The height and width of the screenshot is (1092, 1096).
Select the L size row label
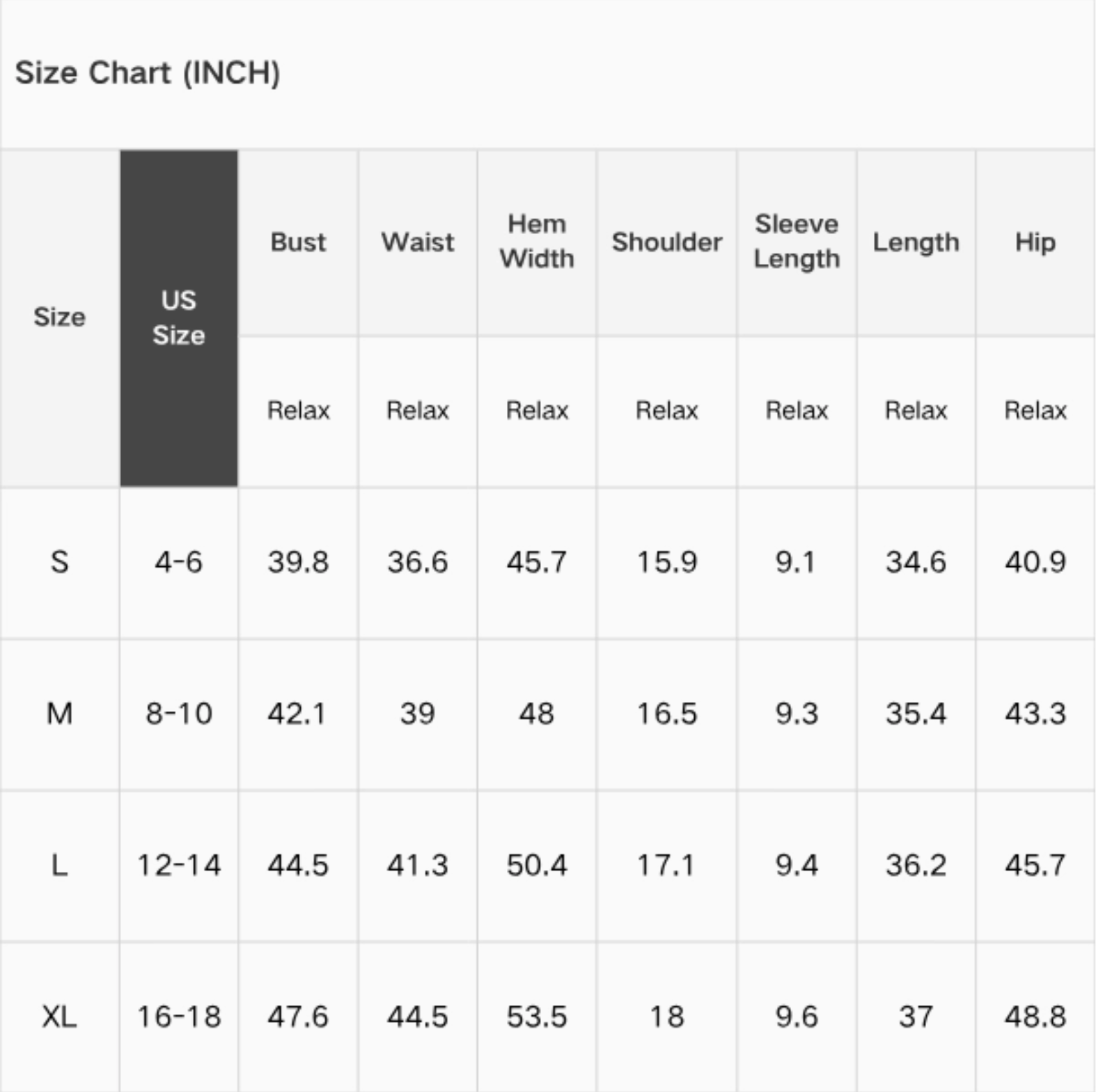point(60,865)
